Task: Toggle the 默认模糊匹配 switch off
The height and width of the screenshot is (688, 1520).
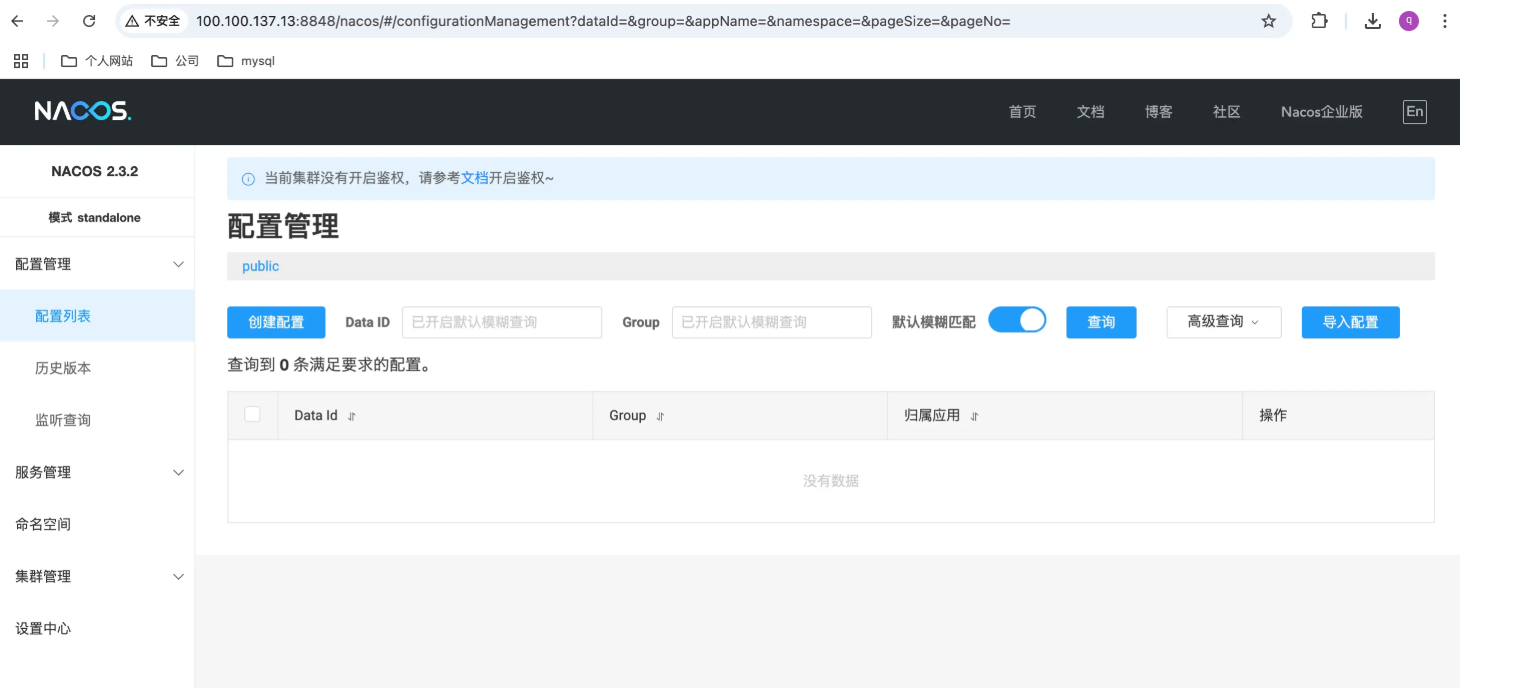Action: coord(1017,320)
